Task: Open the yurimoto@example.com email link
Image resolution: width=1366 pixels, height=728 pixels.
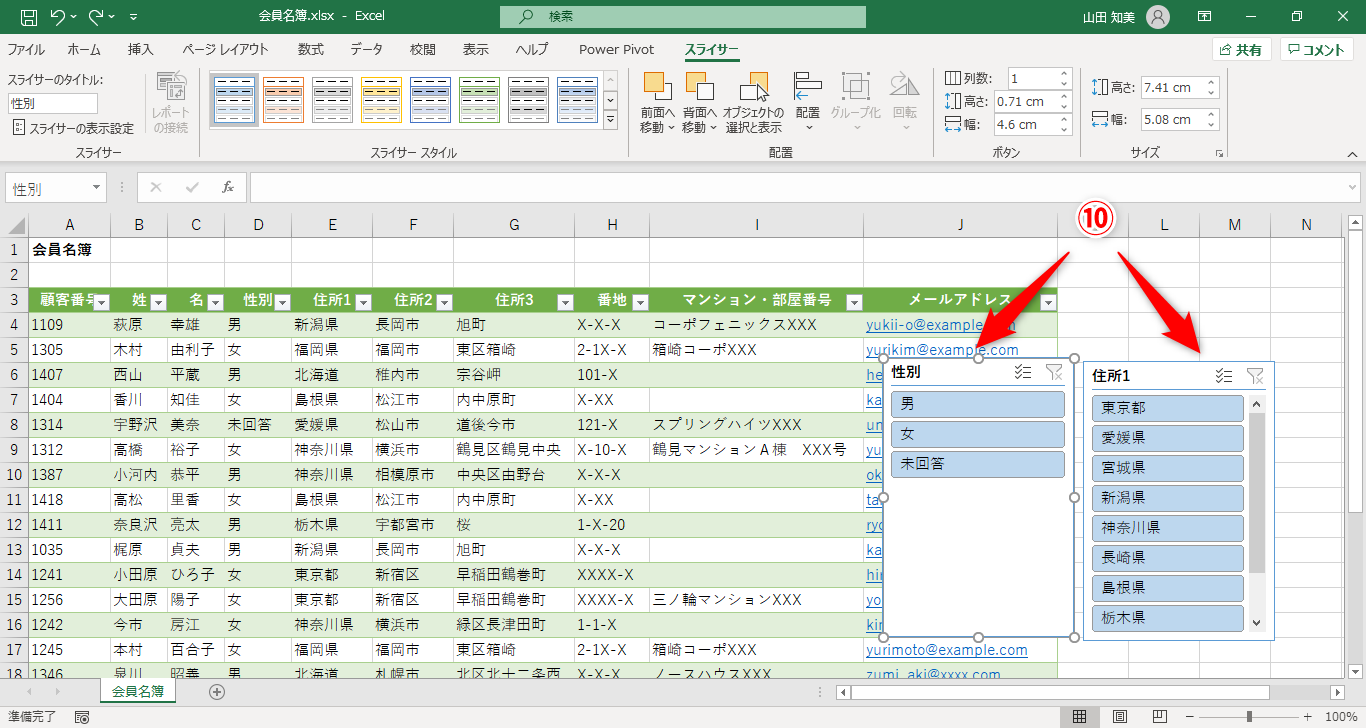Action: (946, 650)
